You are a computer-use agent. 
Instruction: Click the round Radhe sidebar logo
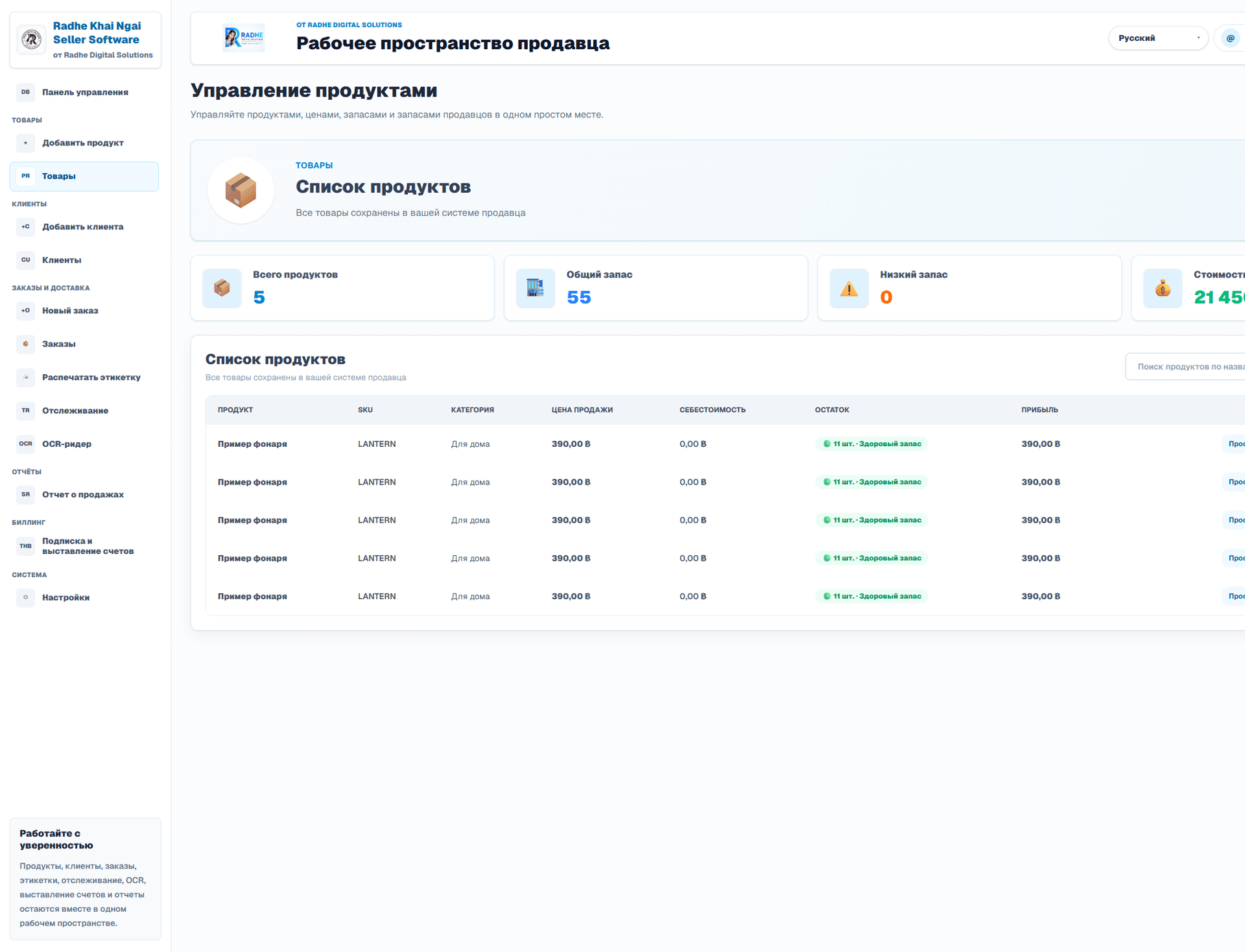pyautogui.click(x=32, y=40)
